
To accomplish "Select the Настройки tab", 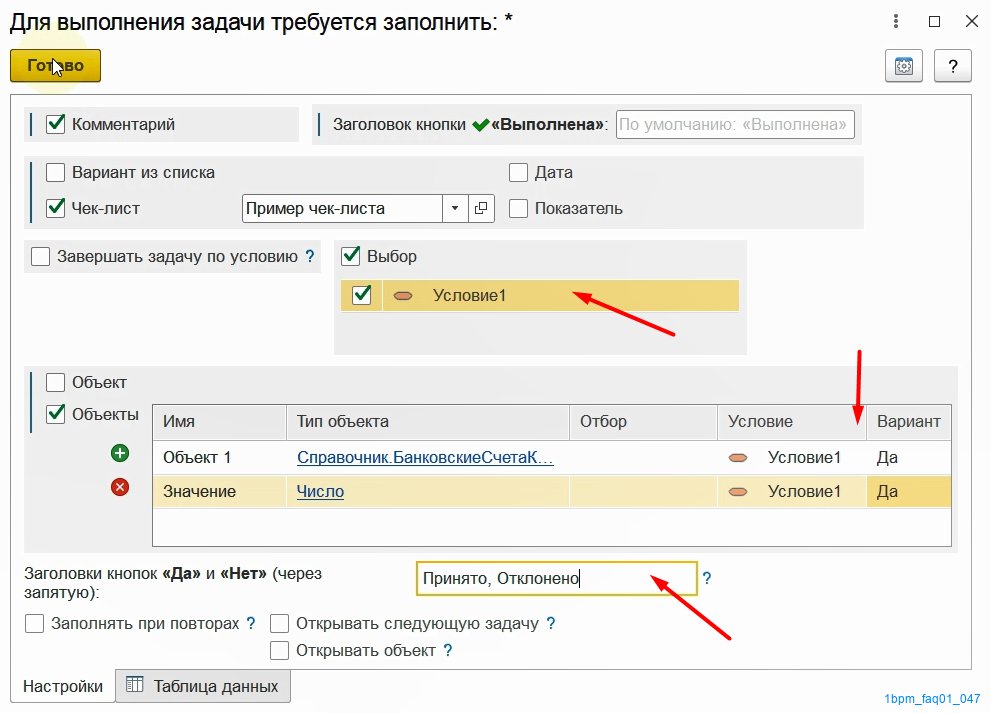I will pyautogui.click(x=63, y=686).
